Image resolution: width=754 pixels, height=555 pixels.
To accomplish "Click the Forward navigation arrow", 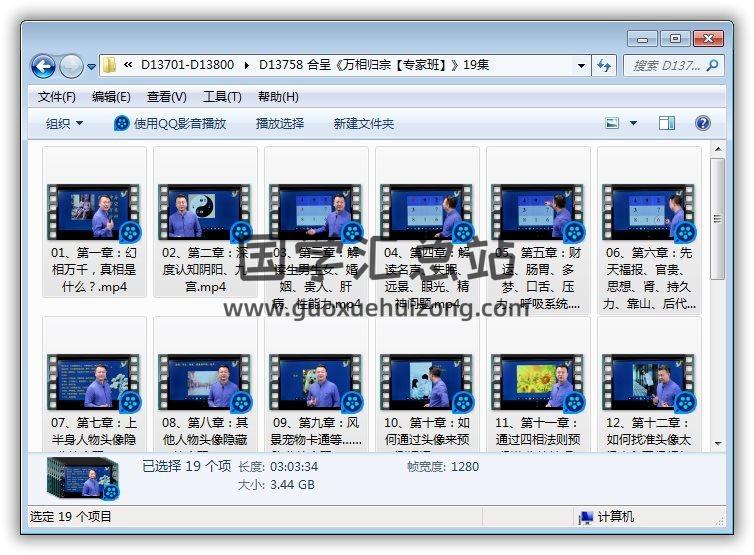I will point(72,66).
